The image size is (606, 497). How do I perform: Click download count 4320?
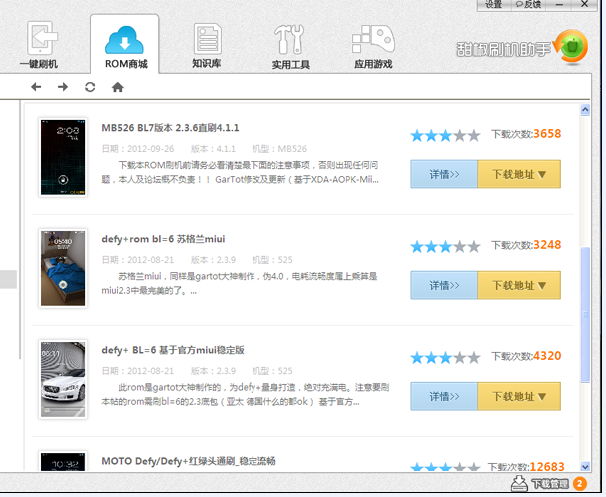tap(547, 356)
